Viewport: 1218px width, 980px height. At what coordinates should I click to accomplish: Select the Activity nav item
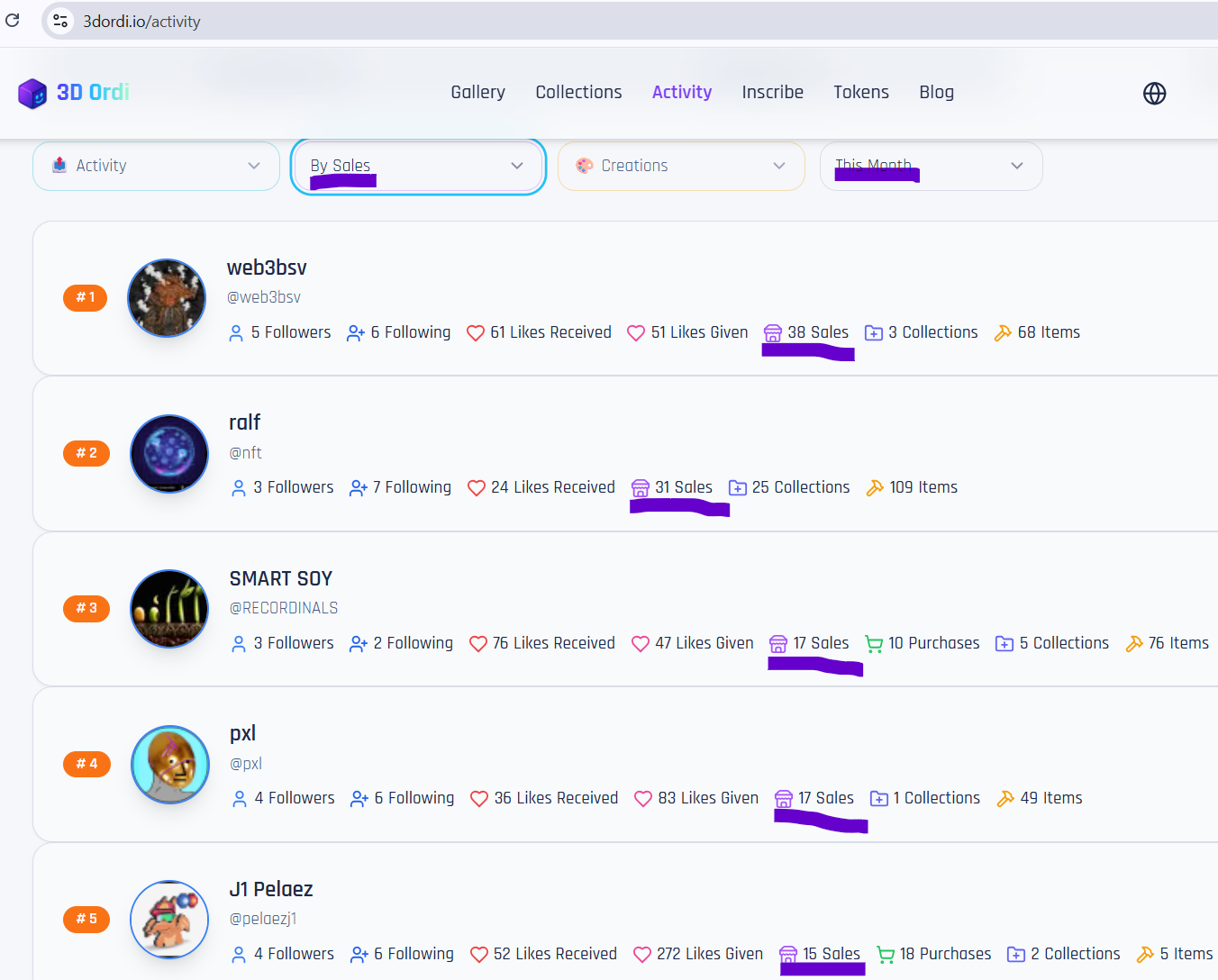pyautogui.click(x=682, y=92)
